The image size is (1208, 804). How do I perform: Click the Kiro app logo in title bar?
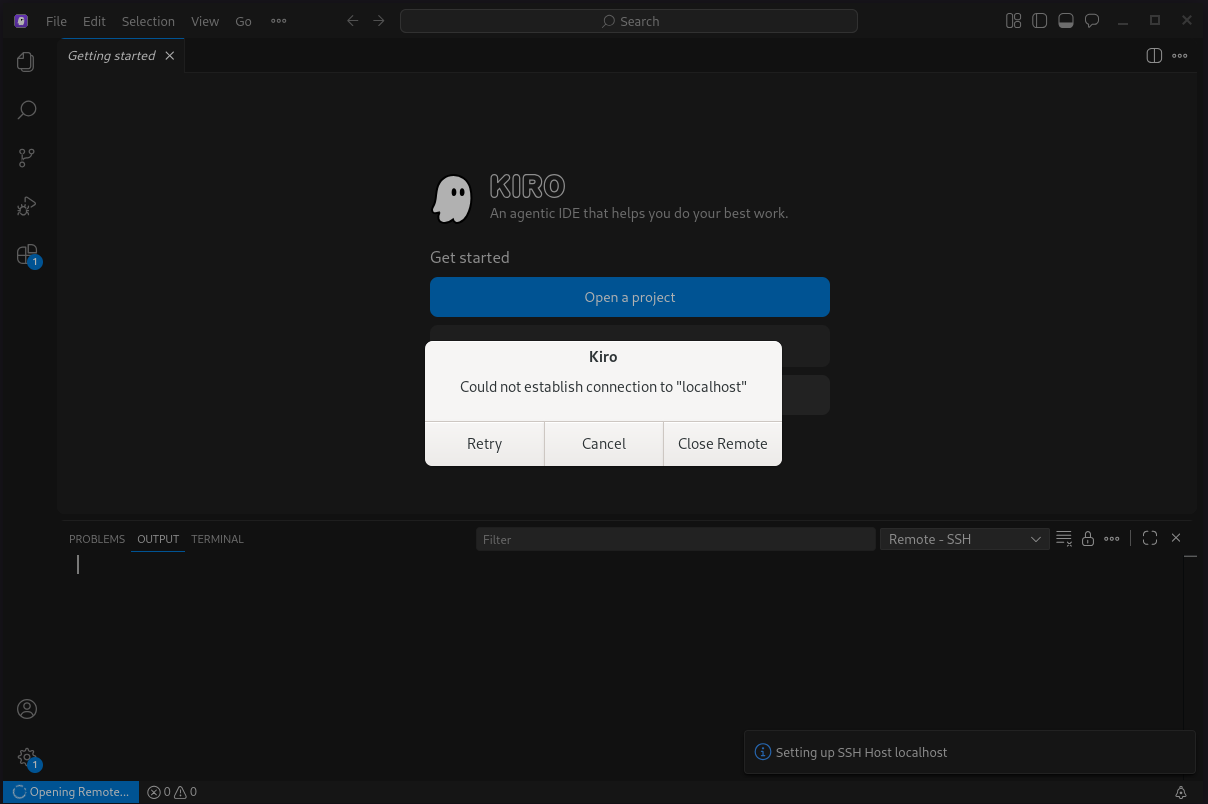(21, 21)
